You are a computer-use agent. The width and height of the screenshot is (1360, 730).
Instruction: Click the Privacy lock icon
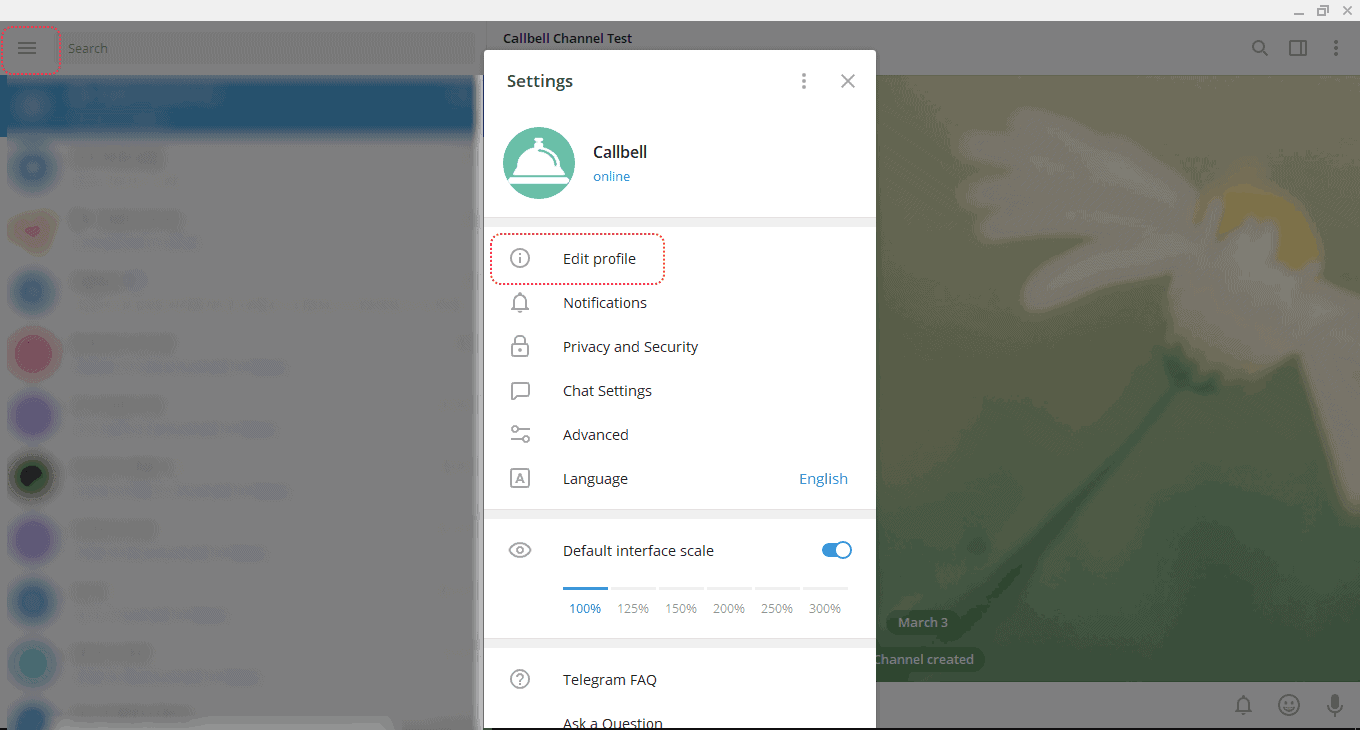(x=520, y=346)
